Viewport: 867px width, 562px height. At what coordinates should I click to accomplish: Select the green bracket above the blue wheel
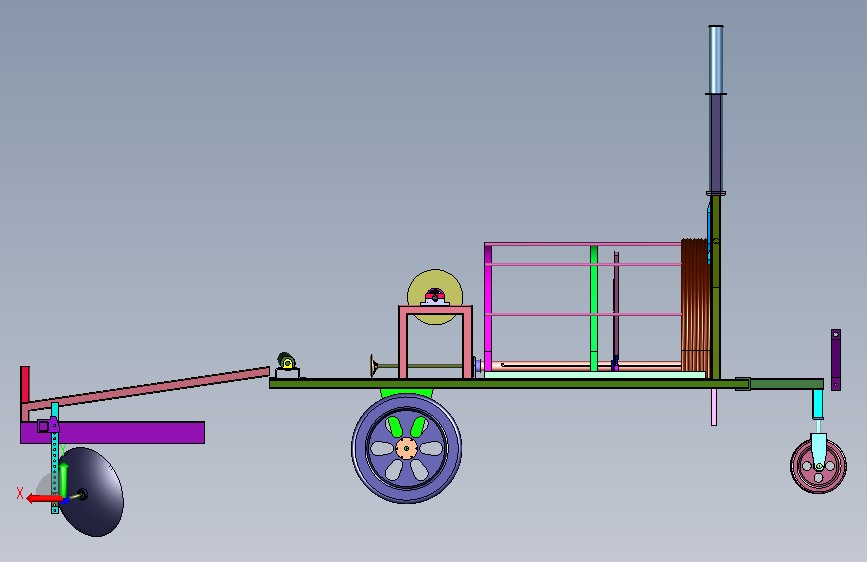pos(406,393)
